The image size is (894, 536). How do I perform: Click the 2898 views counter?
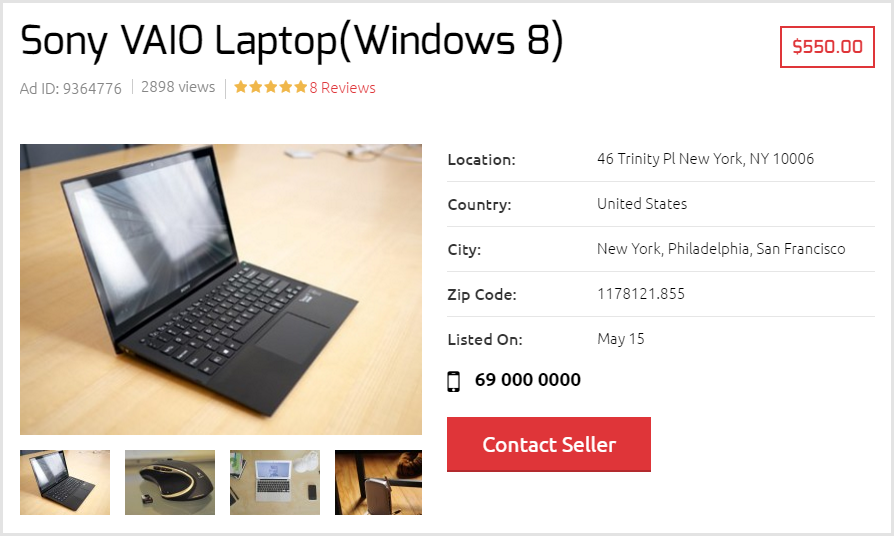coord(178,87)
